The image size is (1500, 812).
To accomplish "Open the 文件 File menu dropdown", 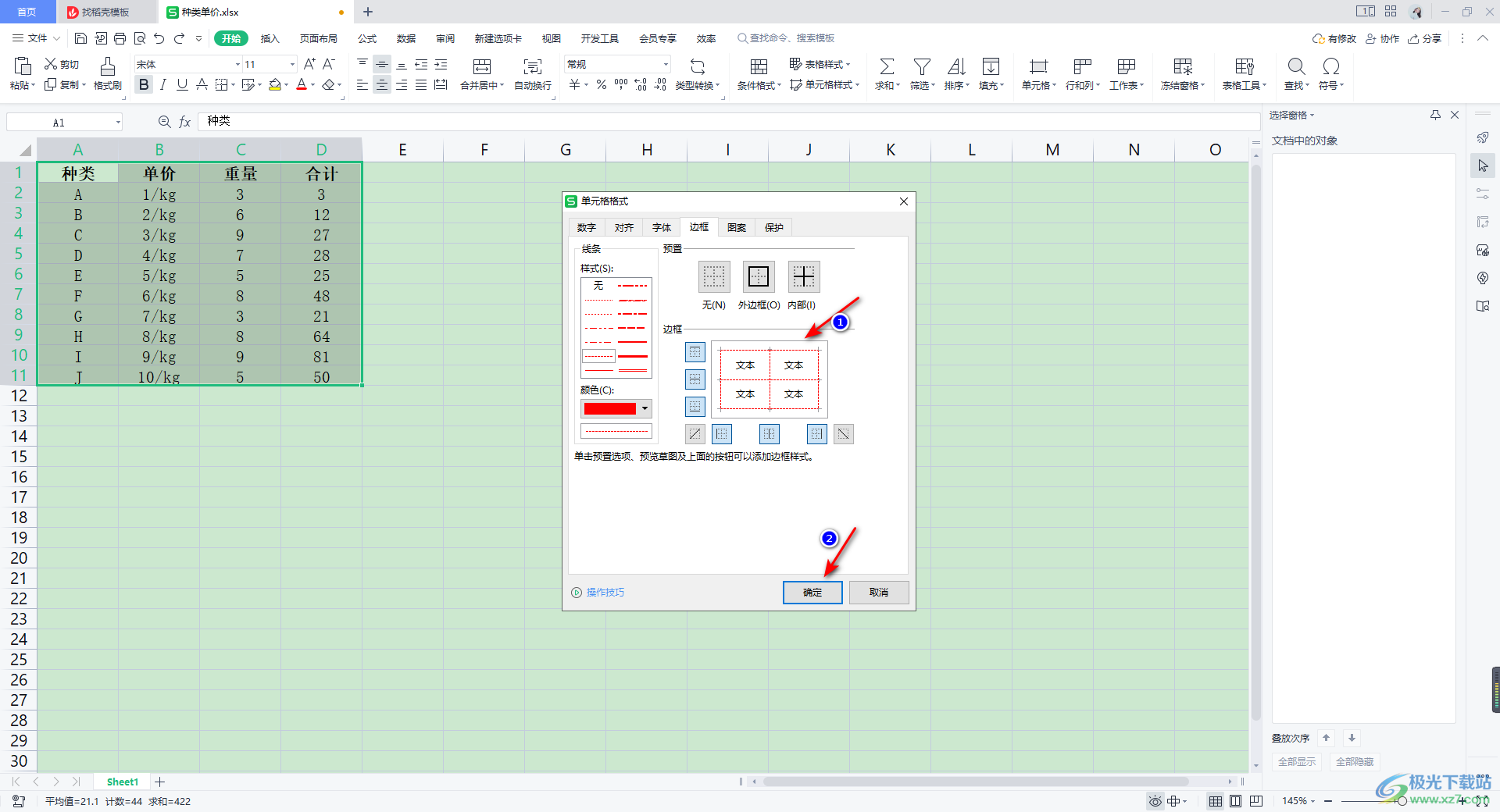I will pyautogui.click(x=37, y=38).
